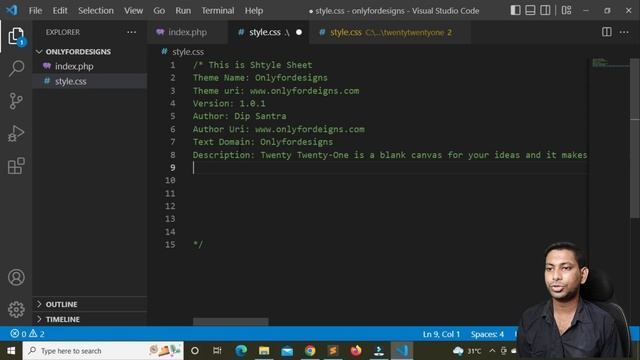This screenshot has width=640, height=360.
Task: Click the VS Code taskbar icon
Action: [x=402, y=351]
